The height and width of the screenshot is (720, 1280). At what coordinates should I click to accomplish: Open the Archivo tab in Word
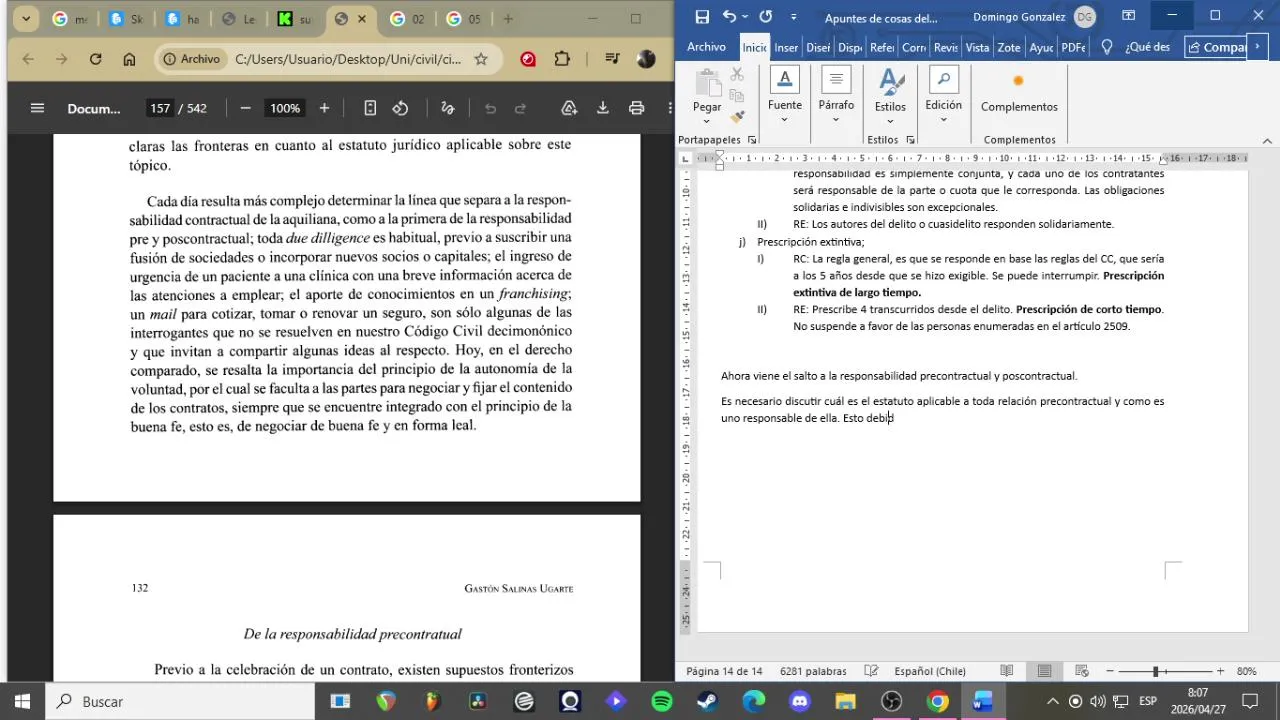[x=706, y=47]
